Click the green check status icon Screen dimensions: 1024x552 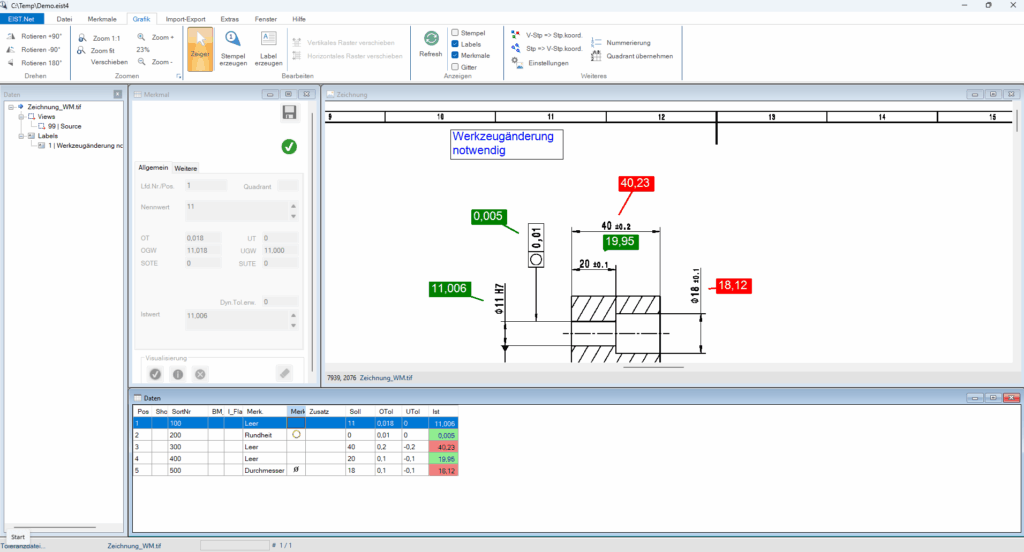[x=289, y=146]
